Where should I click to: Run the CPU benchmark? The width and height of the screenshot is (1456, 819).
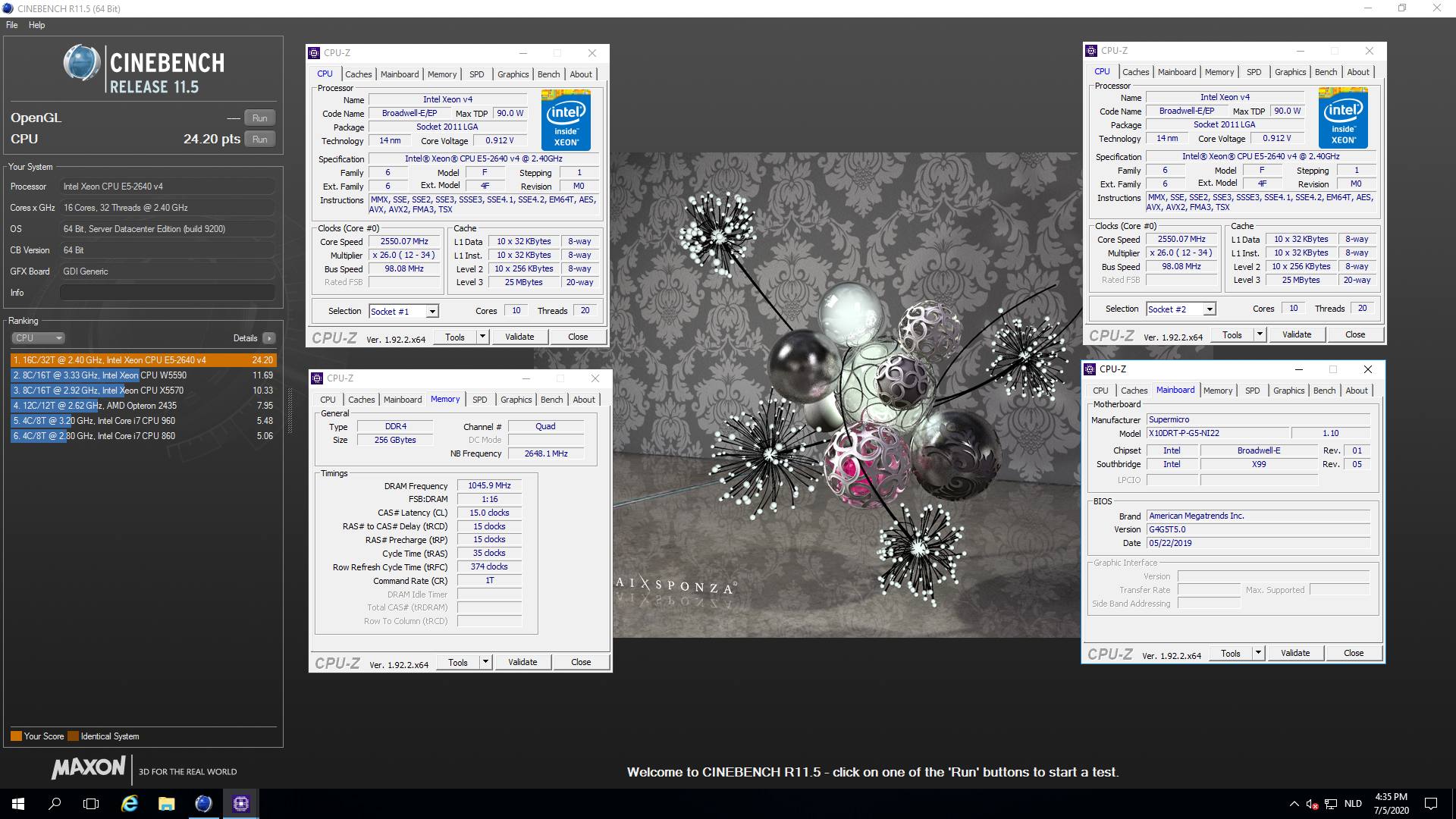[x=260, y=140]
